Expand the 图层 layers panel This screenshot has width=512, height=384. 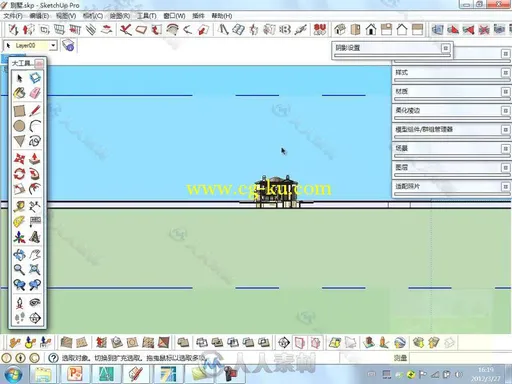coord(506,167)
